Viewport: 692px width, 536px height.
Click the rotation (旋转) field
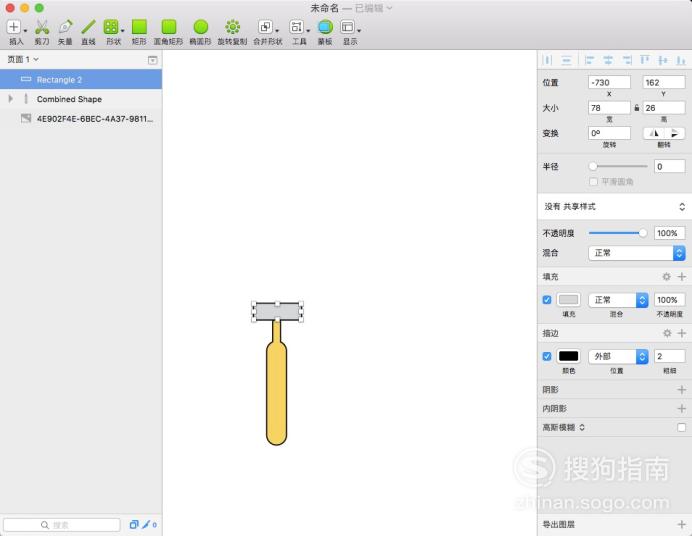click(x=609, y=133)
